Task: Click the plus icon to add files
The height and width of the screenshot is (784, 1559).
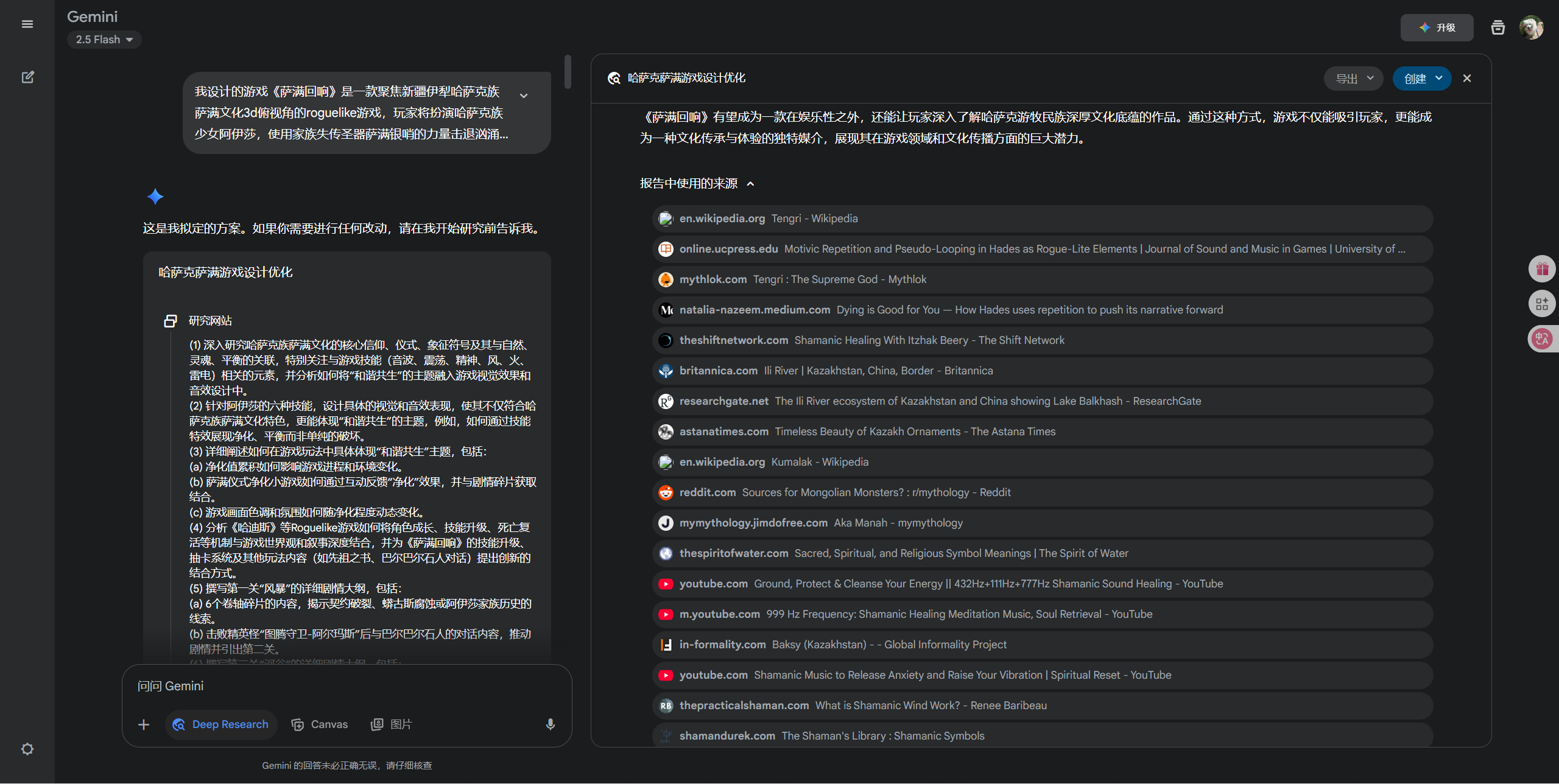Action: click(x=144, y=724)
